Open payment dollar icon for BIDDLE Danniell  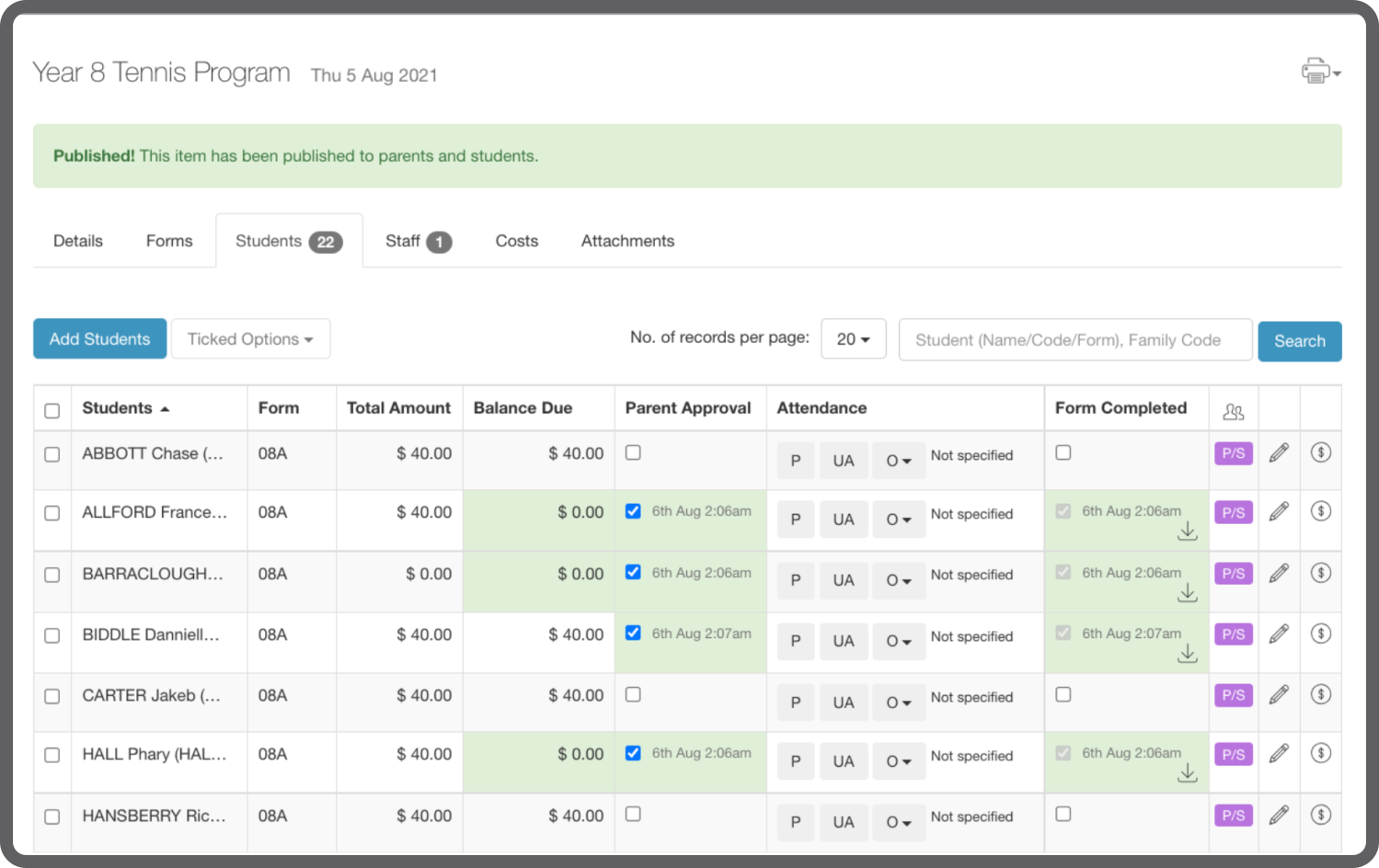[1321, 634]
